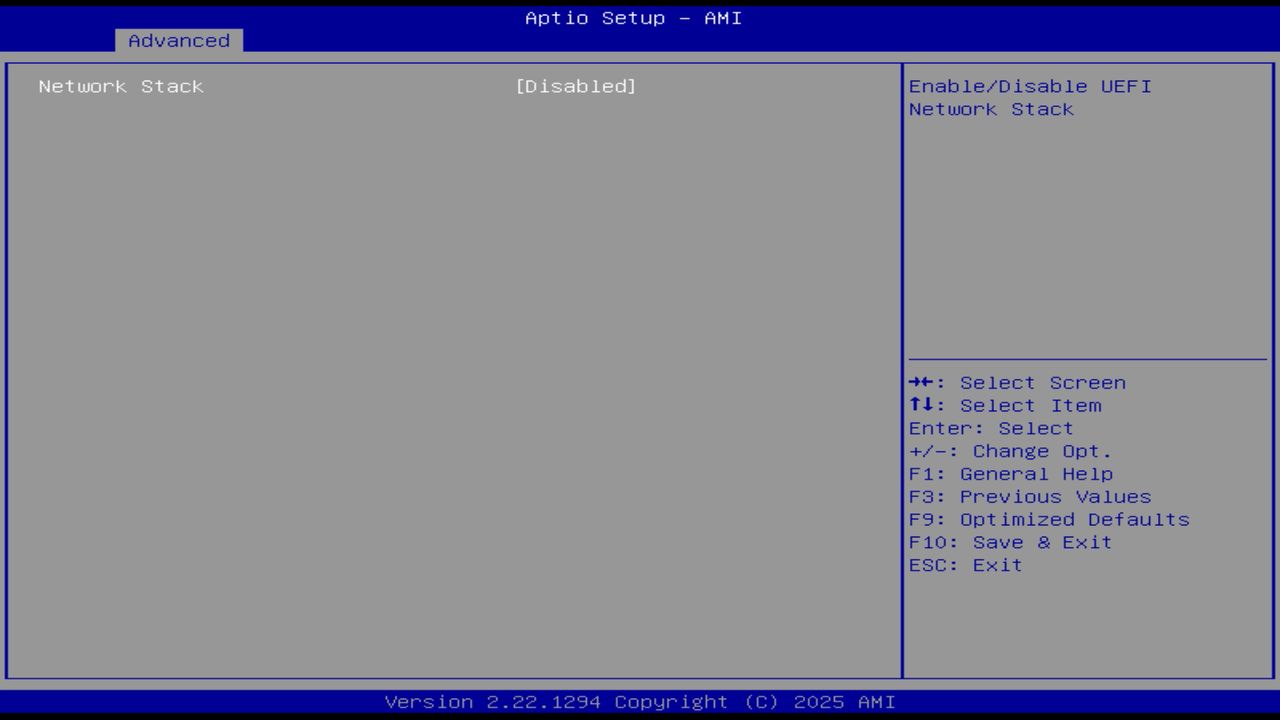Viewport: 1280px width, 720px height.
Task: Click the Enter: Select legend entry
Action: [990, 428]
